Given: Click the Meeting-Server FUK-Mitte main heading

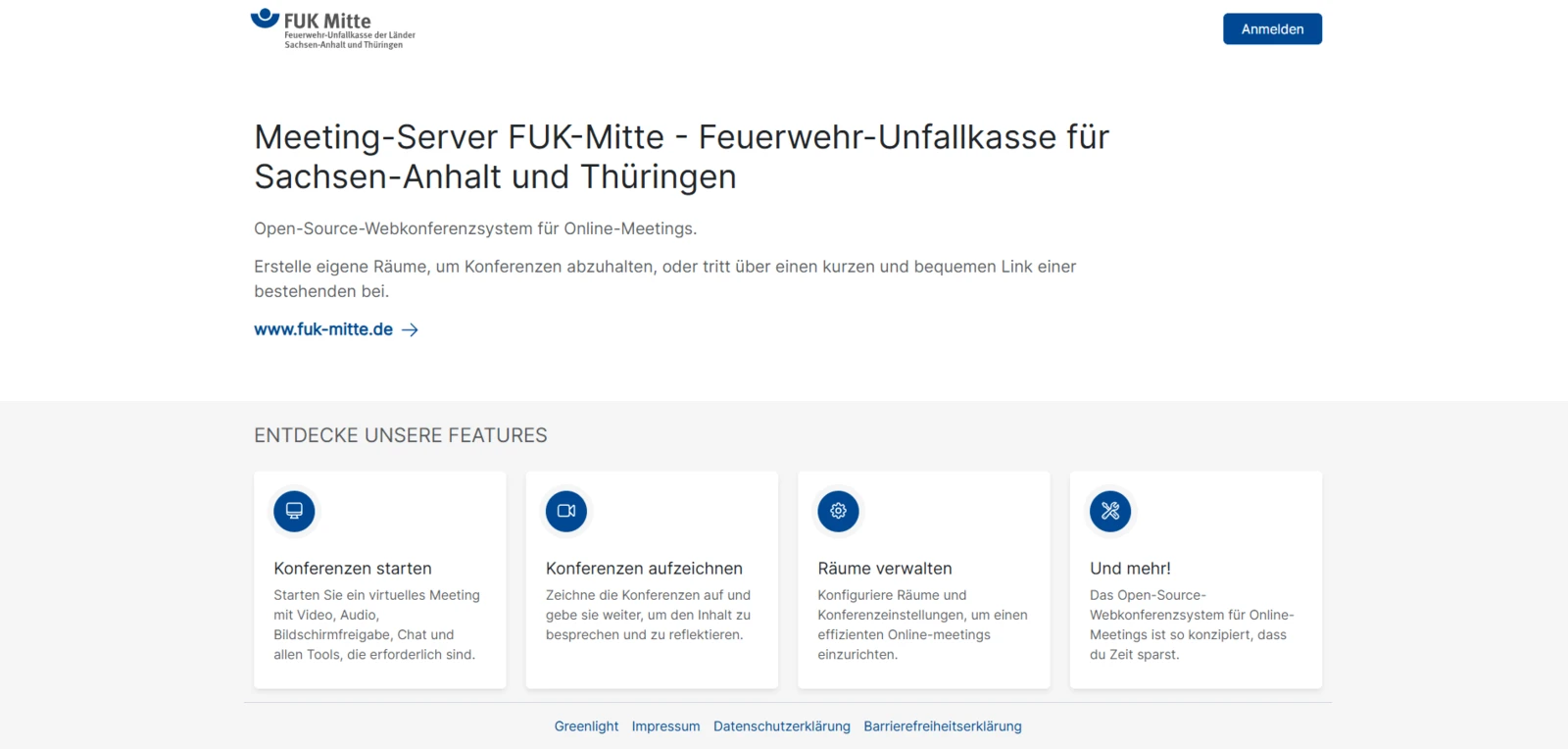Looking at the screenshot, I should coord(681,157).
